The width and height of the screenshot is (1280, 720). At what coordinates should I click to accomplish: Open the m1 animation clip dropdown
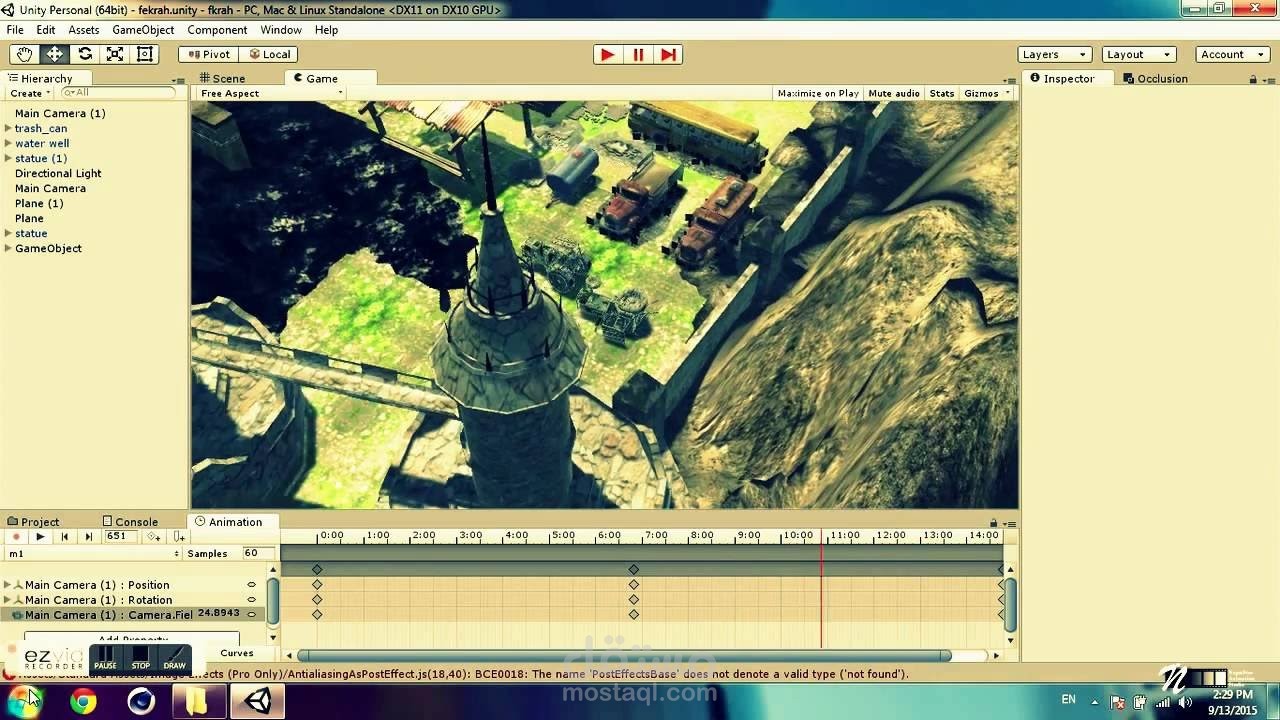(x=93, y=553)
